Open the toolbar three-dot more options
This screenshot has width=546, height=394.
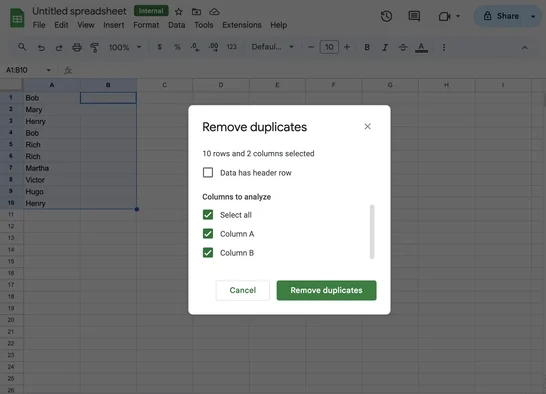[444, 47]
